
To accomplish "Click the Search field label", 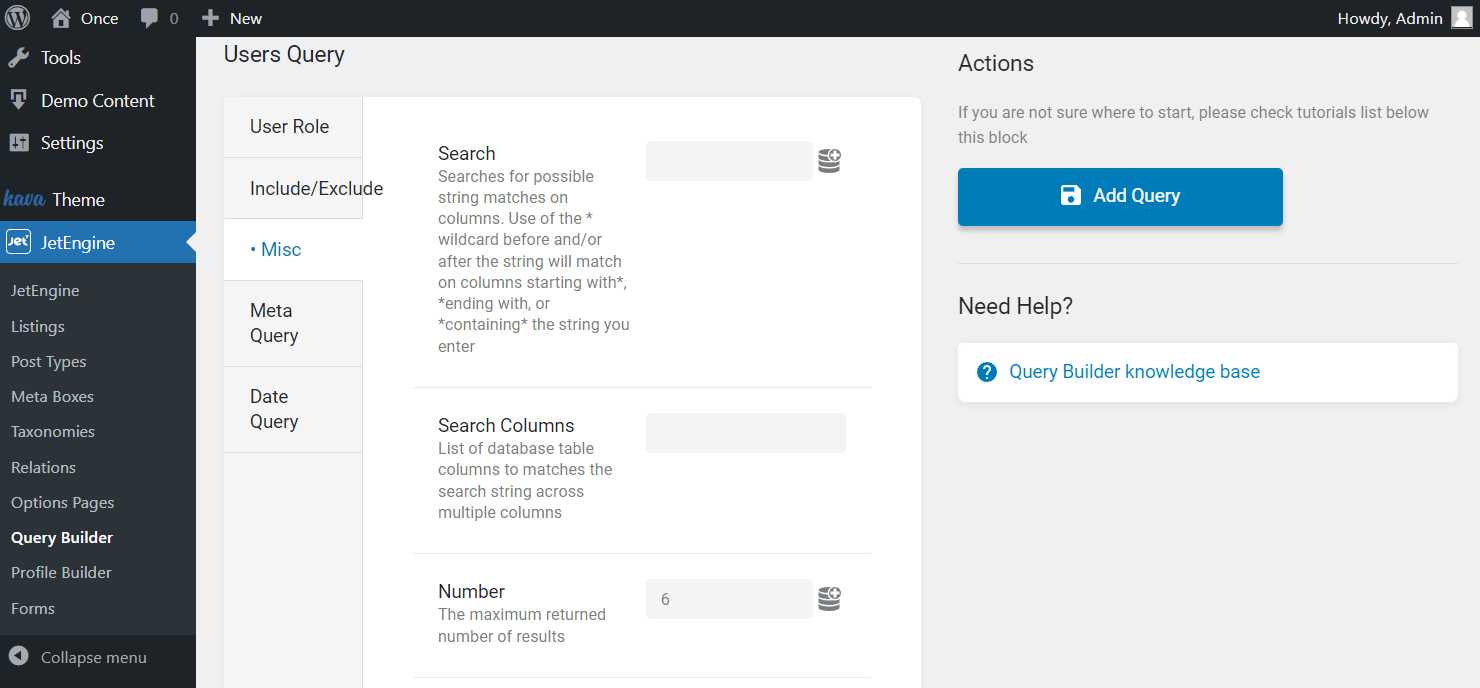I will pyautogui.click(x=467, y=153).
